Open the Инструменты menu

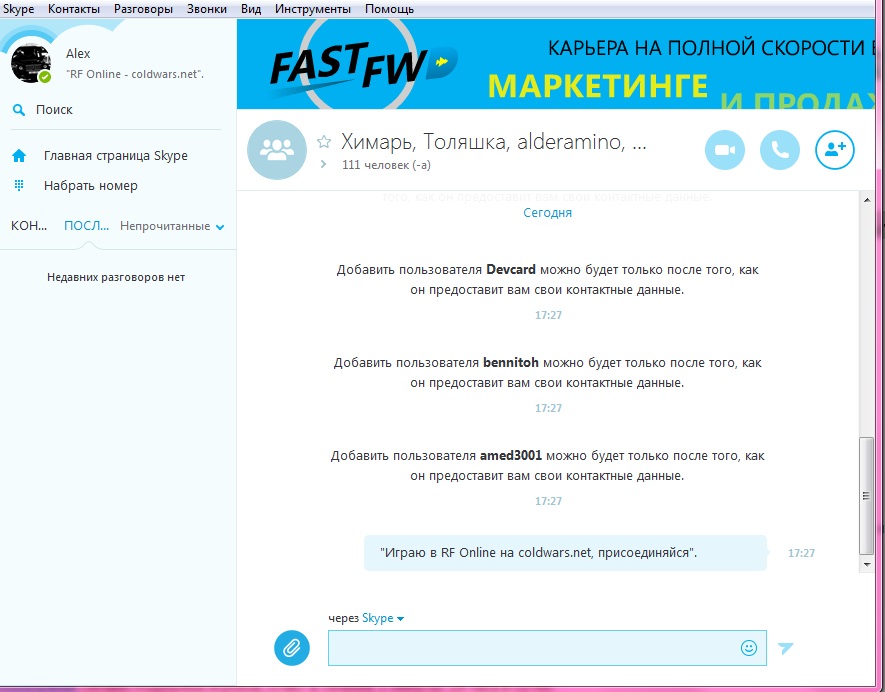[x=313, y=9]
